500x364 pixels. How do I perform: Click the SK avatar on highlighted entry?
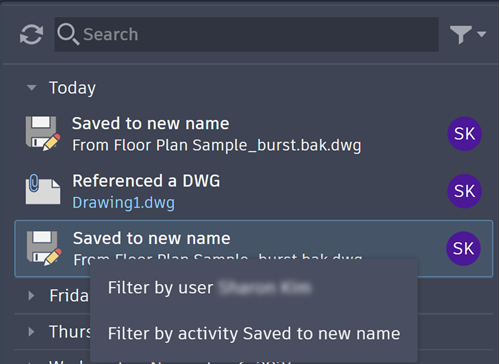pos(463,248)
